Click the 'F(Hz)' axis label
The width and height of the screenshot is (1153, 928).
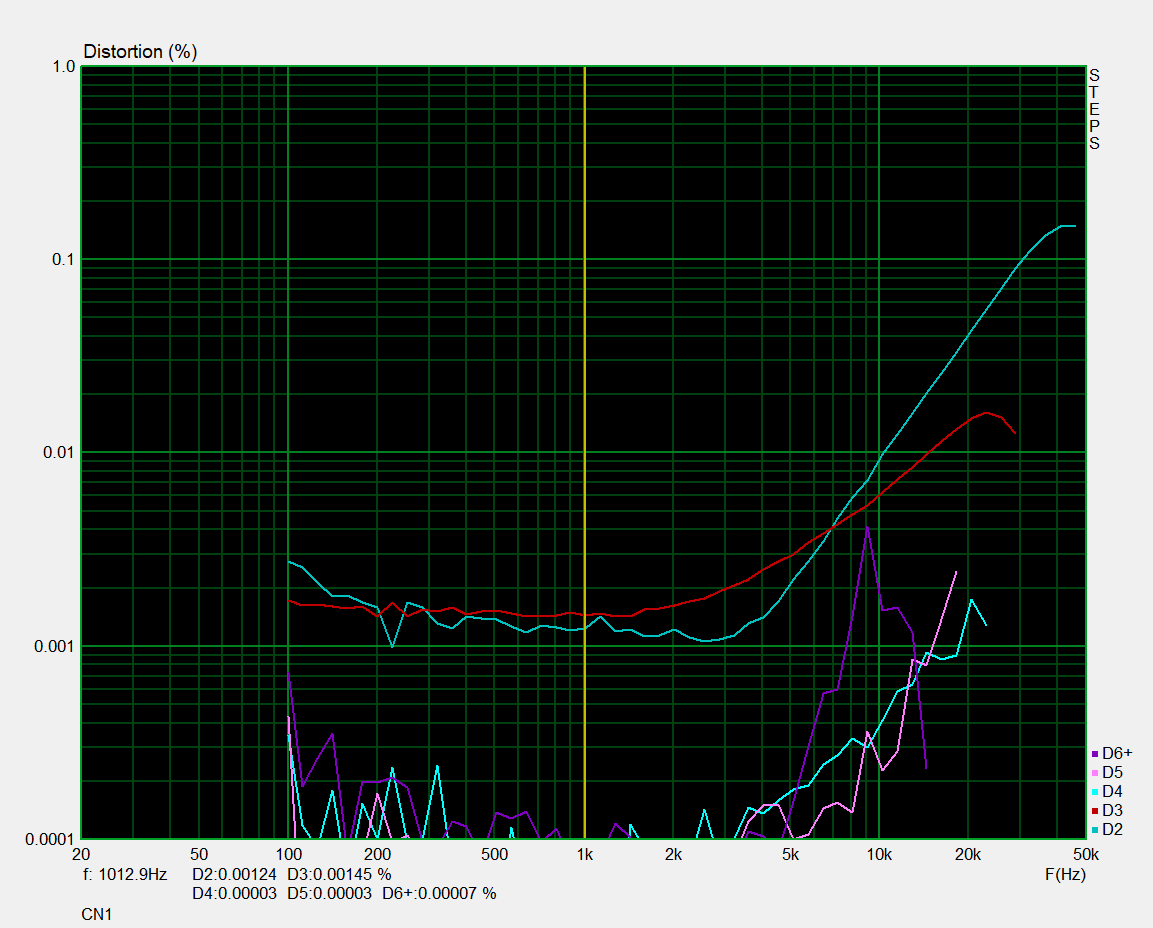1065,875
